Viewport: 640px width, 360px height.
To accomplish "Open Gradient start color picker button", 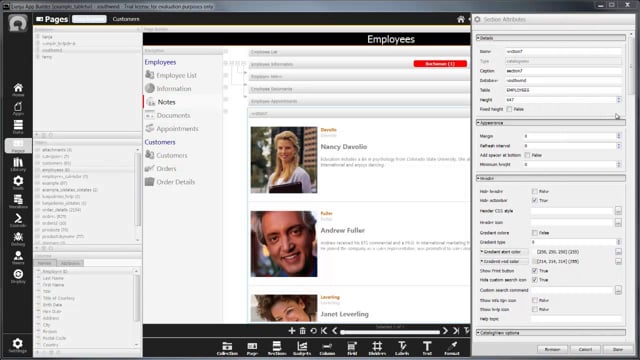I will pos(618,252).
